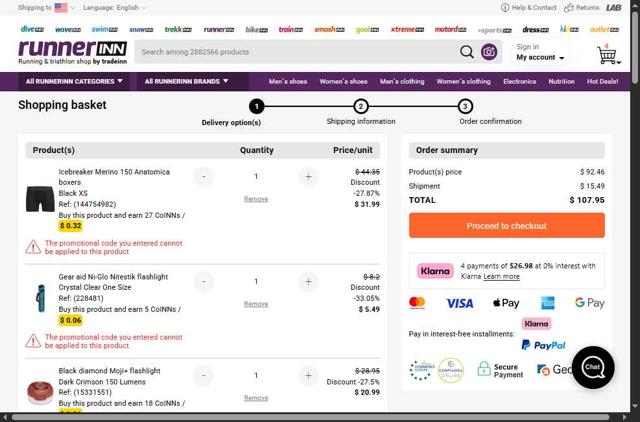Expand All RUNNERINN CATEGORIES menu
The height and width of the screenshot is (422, 640).
[x=74, y=81]
